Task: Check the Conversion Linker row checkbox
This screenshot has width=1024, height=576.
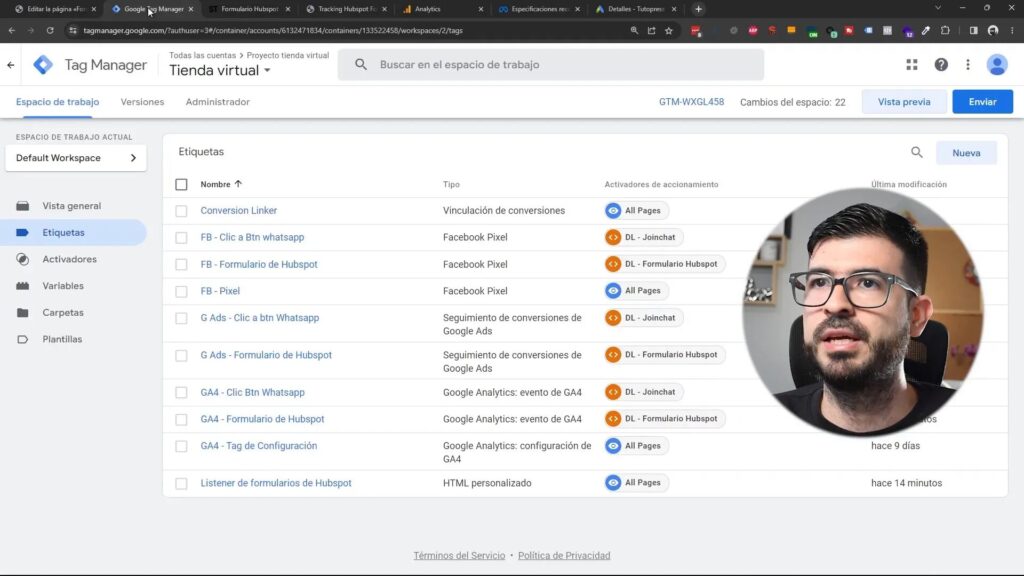Action: 181,211
